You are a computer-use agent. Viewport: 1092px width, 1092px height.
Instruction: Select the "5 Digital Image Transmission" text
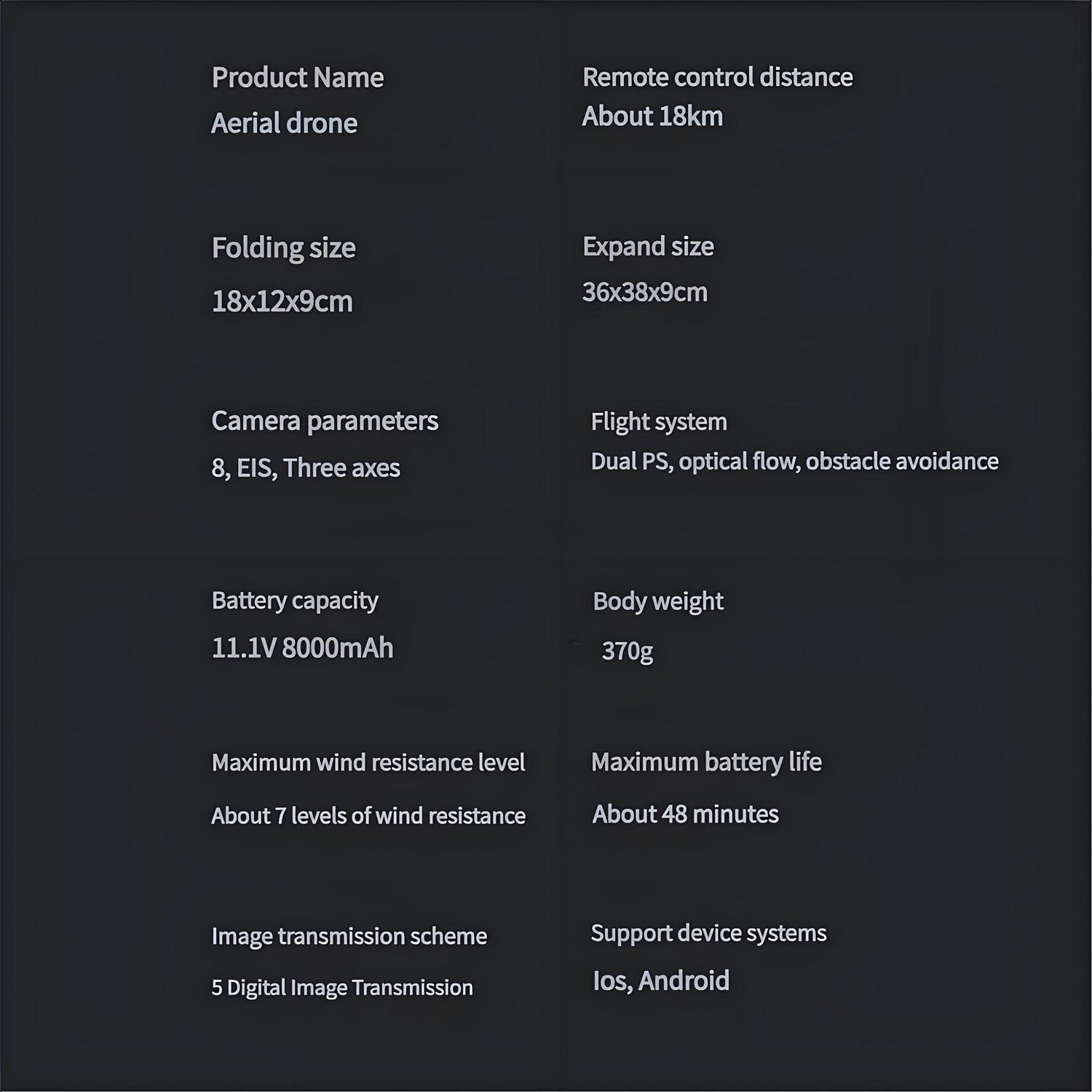coord(341,988)
